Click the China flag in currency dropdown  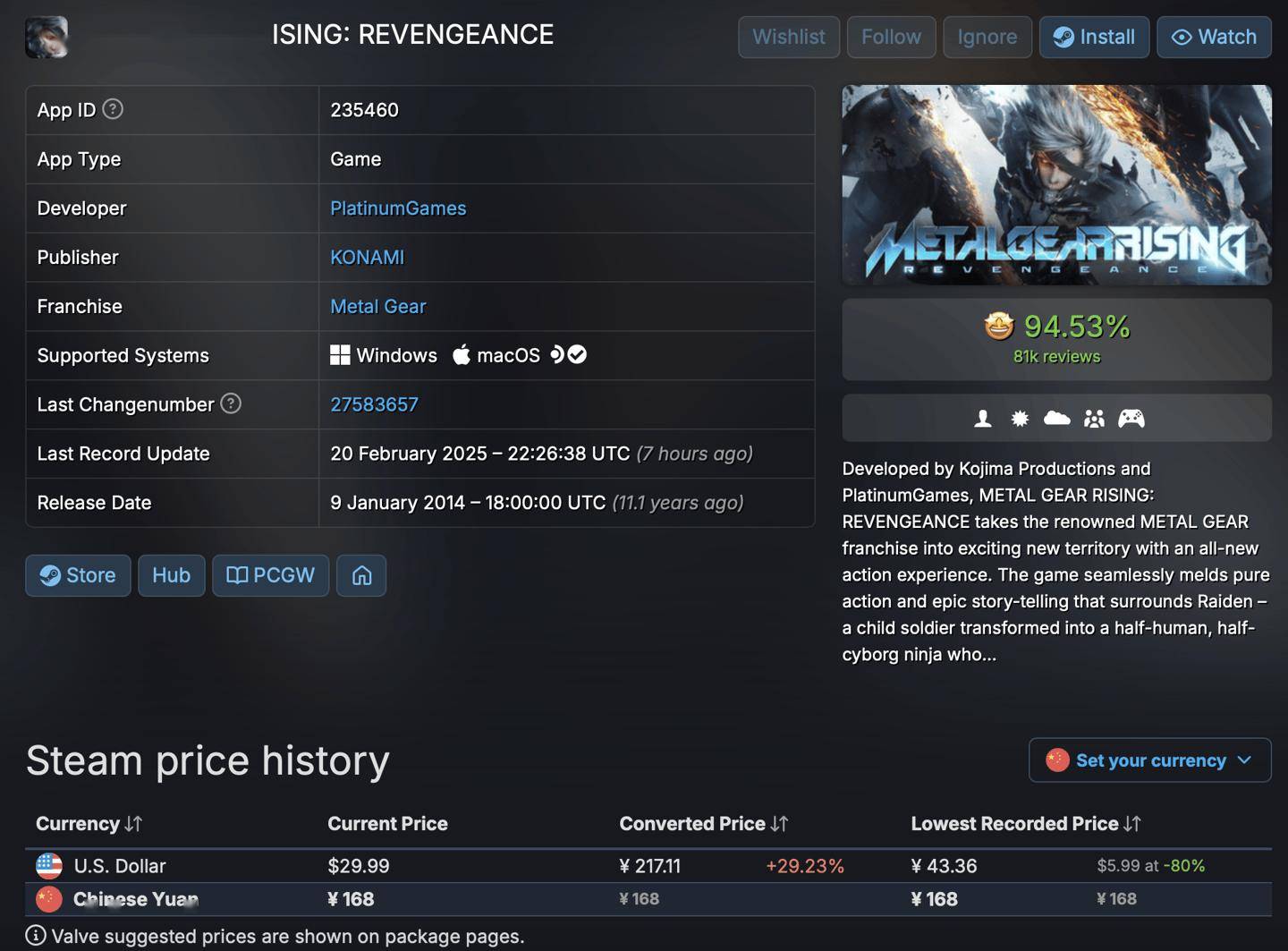1057,760
